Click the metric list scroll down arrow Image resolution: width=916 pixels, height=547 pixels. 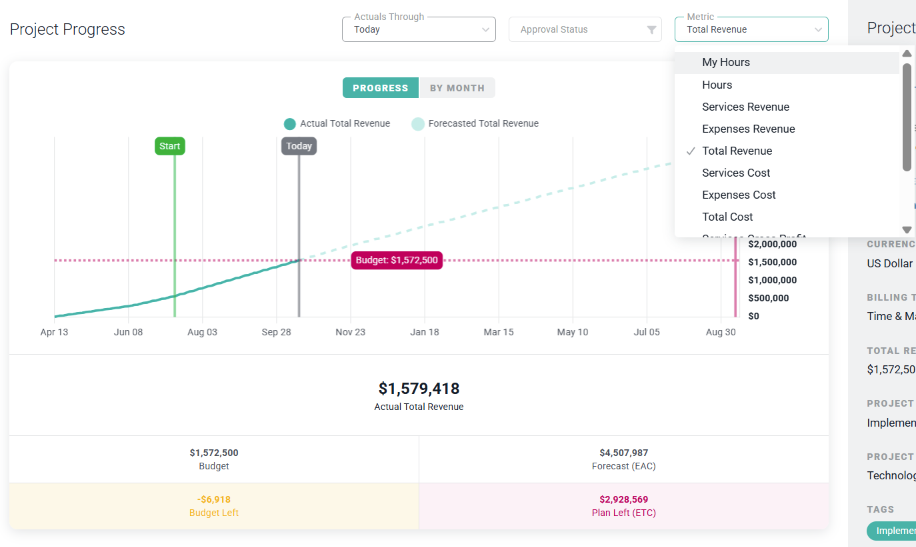click(x=907, y=230)
